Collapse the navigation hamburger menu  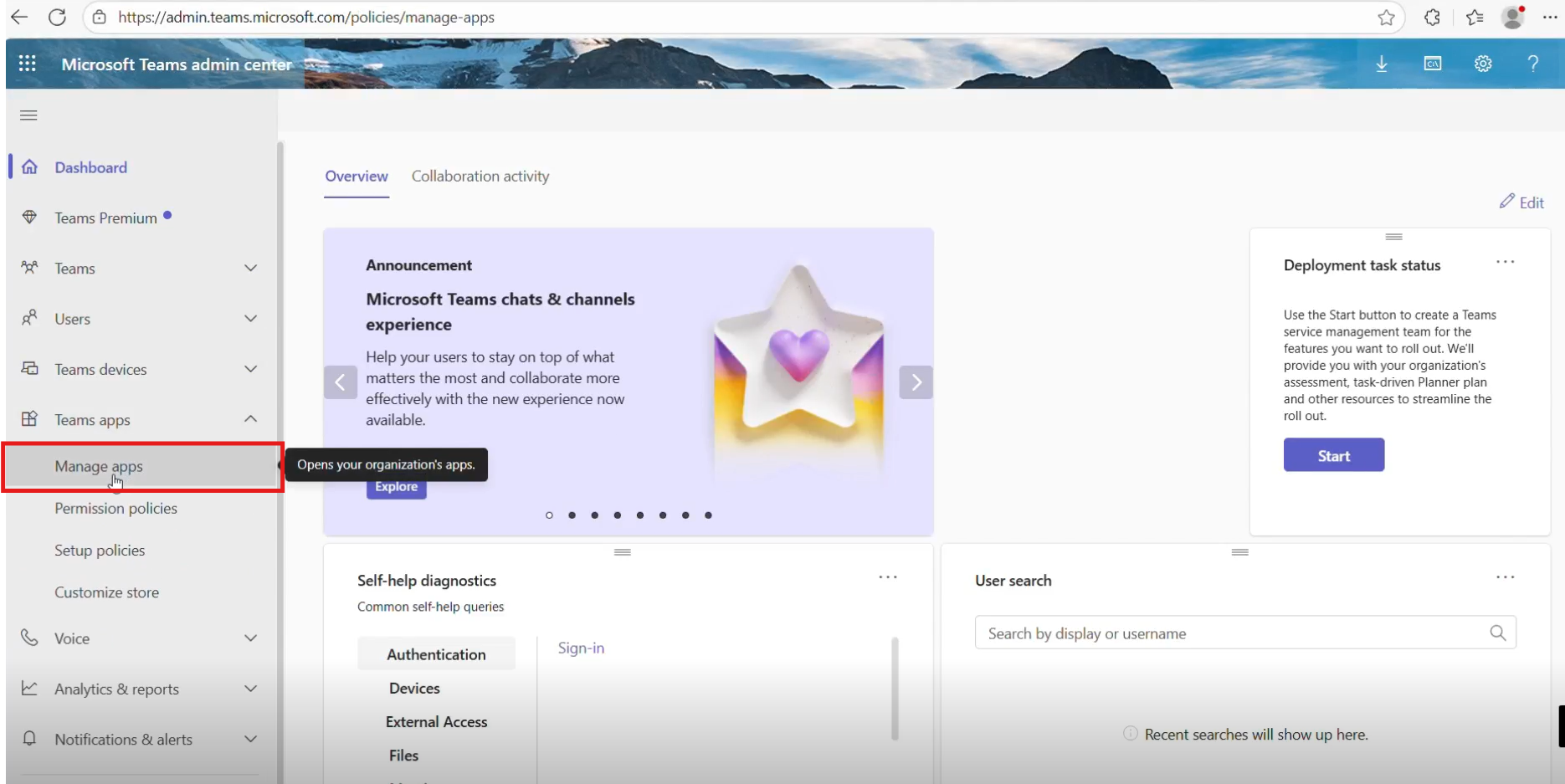click(x=28, y=115)
